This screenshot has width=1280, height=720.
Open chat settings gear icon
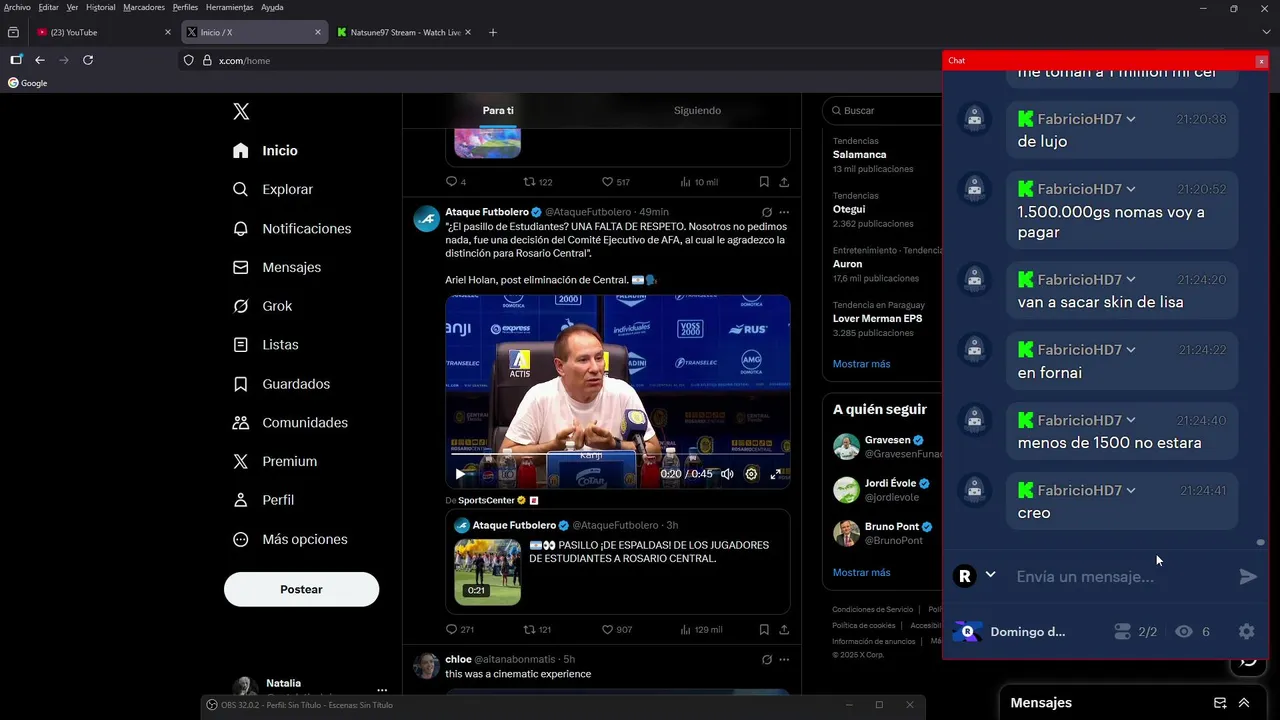click(1246, 632)
